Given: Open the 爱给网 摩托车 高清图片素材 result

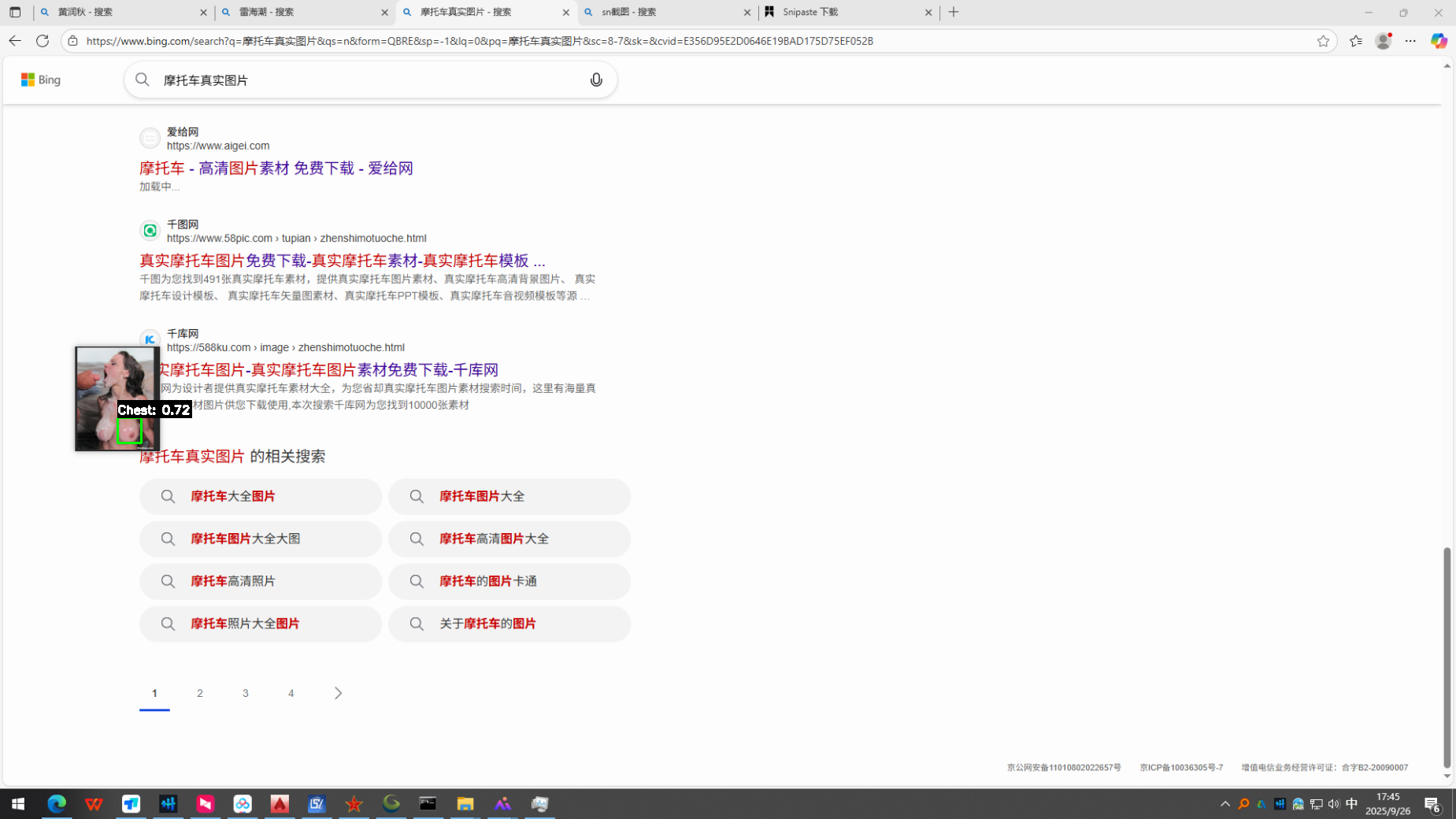Looking at the screenshot, I should [276, 168].
